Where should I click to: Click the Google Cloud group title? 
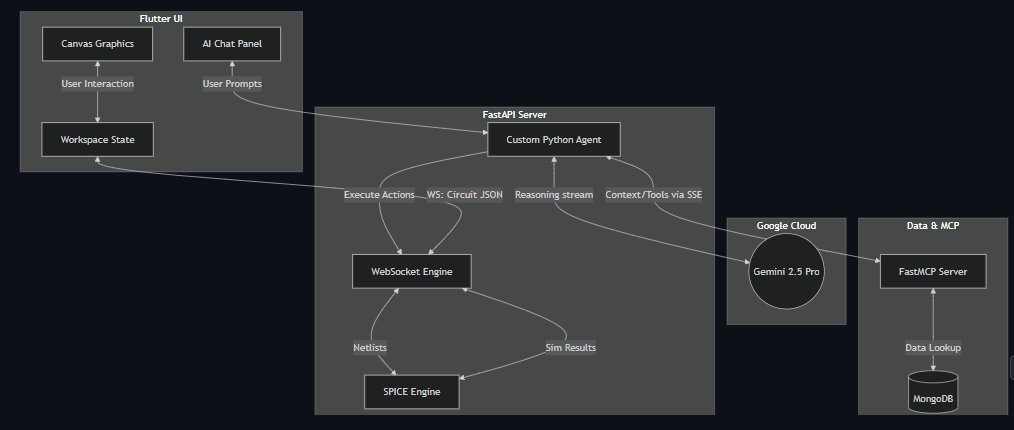click(786, 226)
